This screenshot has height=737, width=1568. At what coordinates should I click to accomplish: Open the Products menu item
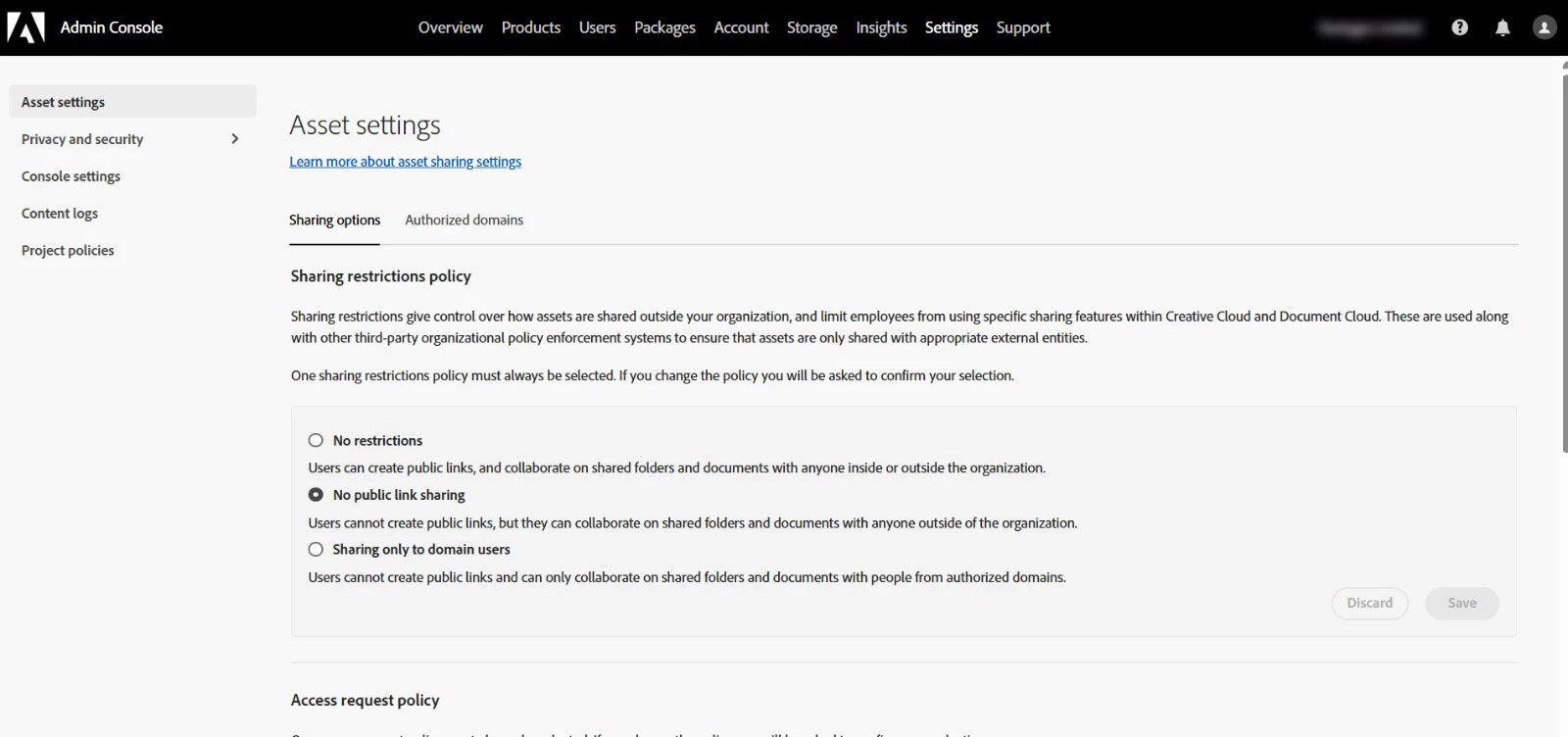coord(531,27)
